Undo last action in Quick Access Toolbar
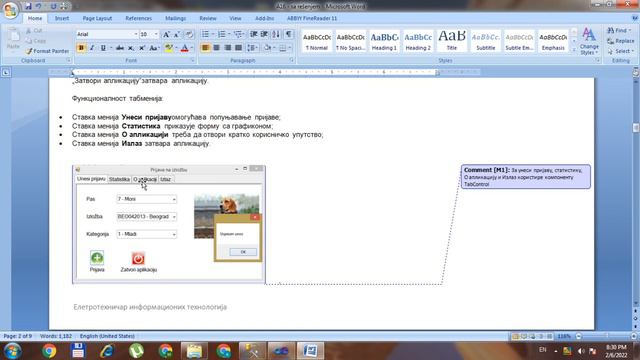Image resolution: width=640 pixels, height=360 pixels. click(39, 6)
